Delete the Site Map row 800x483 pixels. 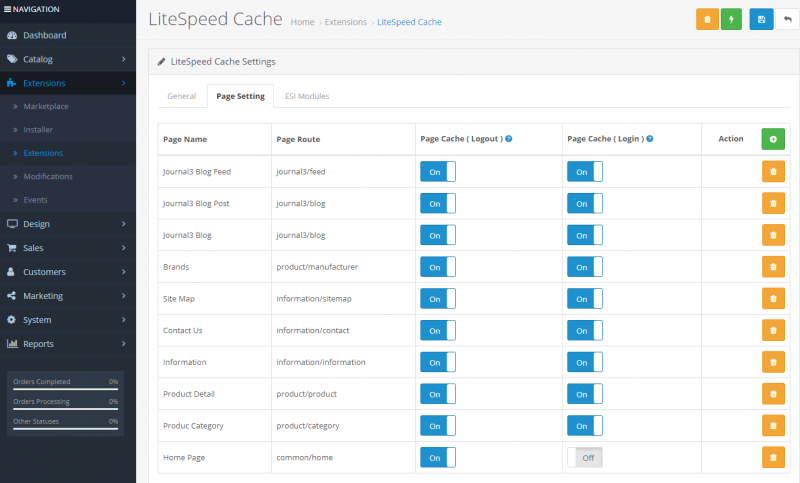coord(773,298)
